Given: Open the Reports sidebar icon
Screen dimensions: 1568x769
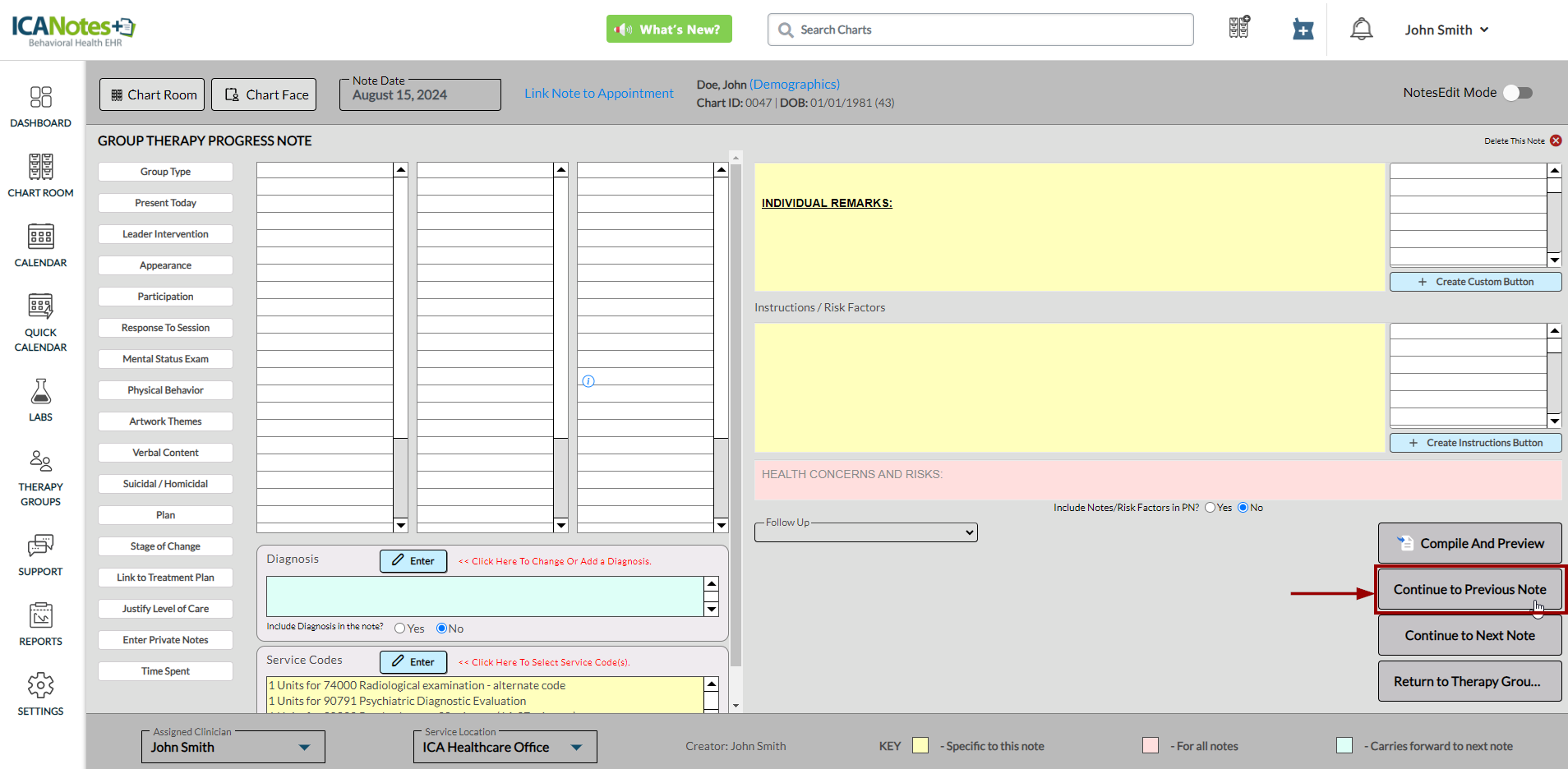Looking at the screenshot, I should 40,615.
